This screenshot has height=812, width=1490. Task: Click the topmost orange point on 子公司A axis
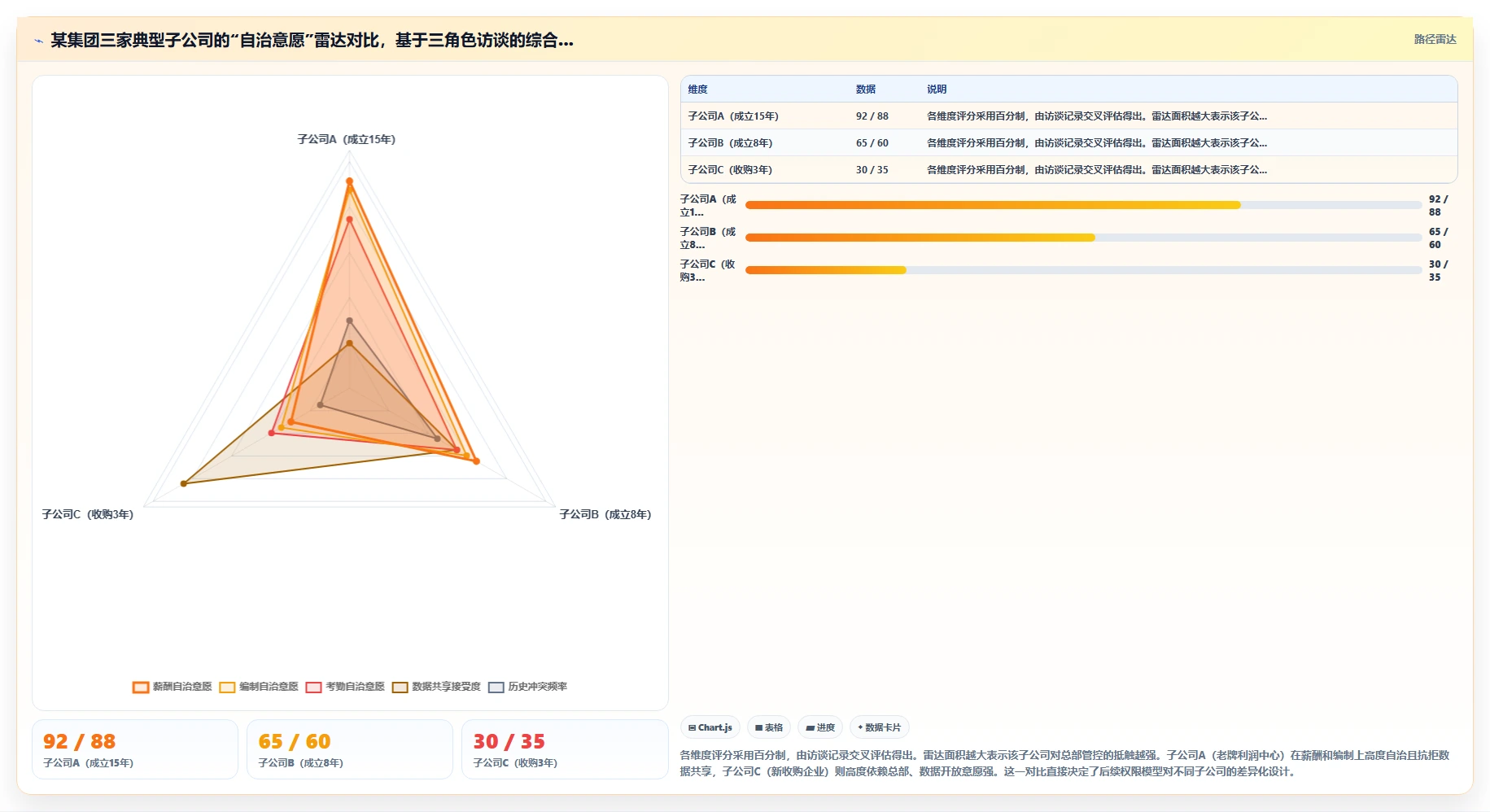[x=349, y=181]
